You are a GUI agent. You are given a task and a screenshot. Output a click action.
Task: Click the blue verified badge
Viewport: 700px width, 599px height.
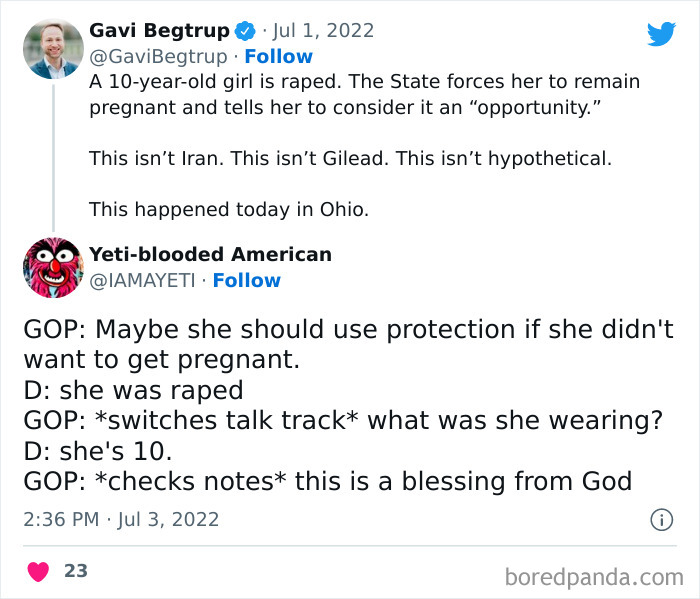[x=244, y=31]
